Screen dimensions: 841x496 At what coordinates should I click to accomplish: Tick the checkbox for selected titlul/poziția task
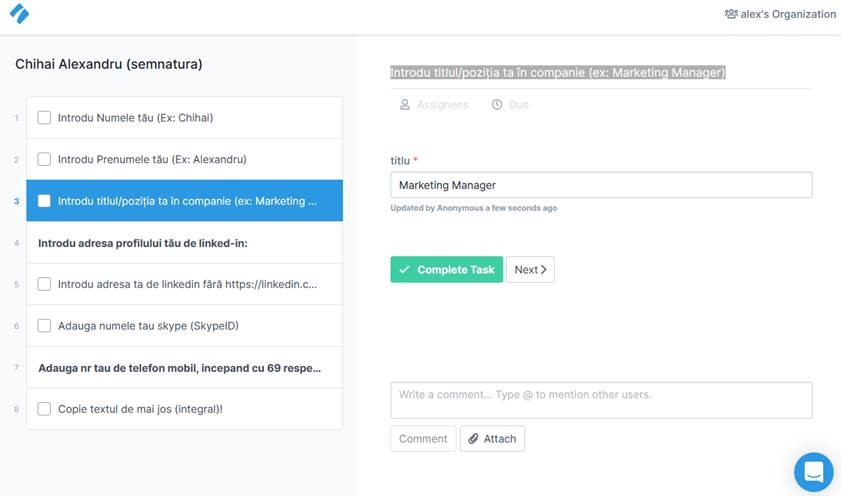click(44, 201)
